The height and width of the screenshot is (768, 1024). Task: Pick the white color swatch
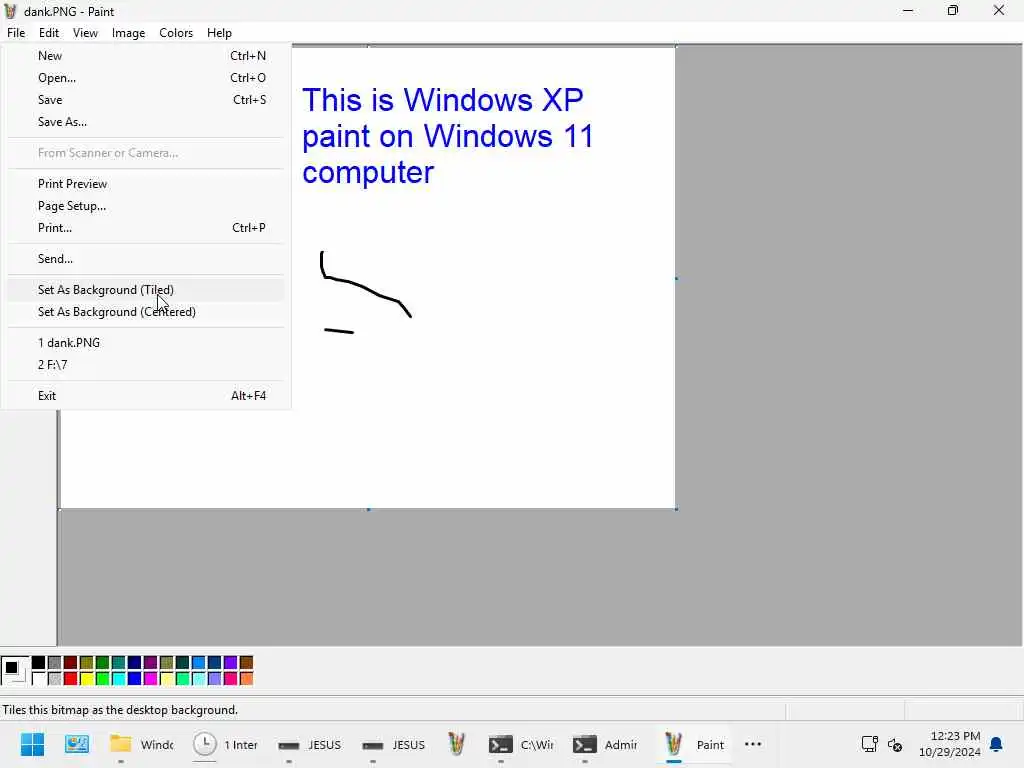[39, 679]
